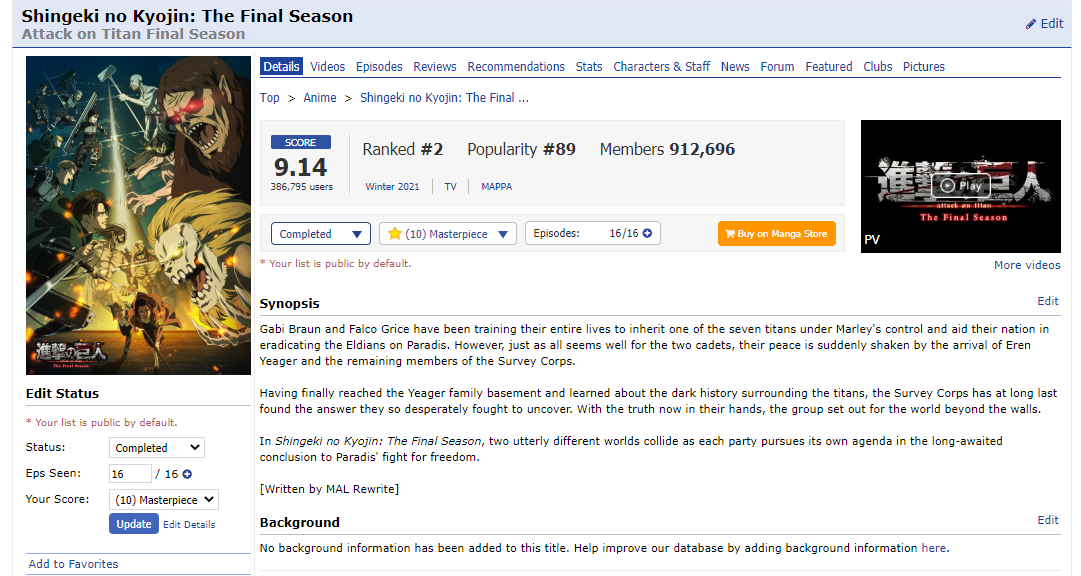Open the Featured tab
Viewport: 1081px width, 576px height.
coord(829,67)
